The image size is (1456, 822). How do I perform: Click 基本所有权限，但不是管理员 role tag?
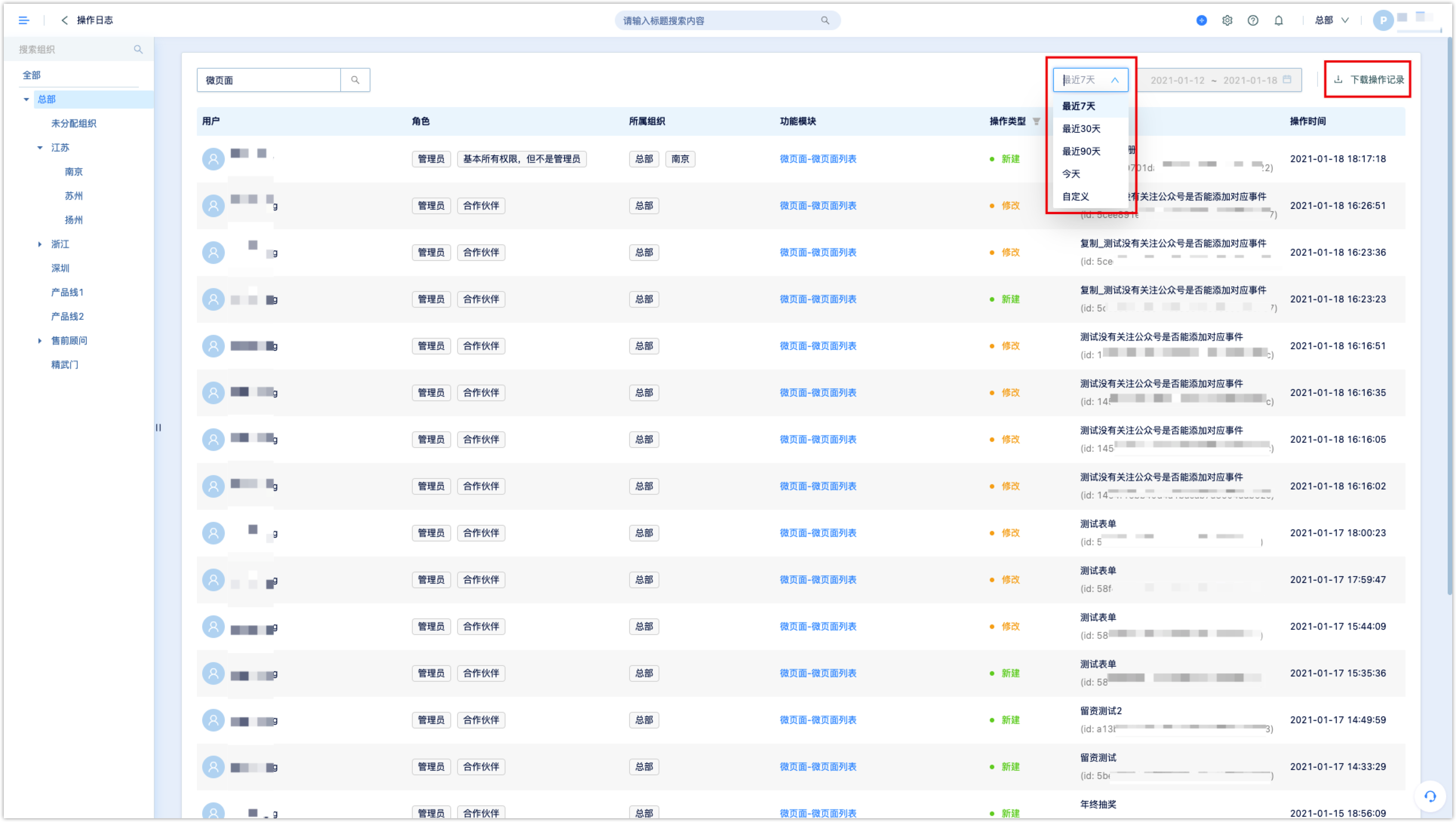(x=521, y=159)
